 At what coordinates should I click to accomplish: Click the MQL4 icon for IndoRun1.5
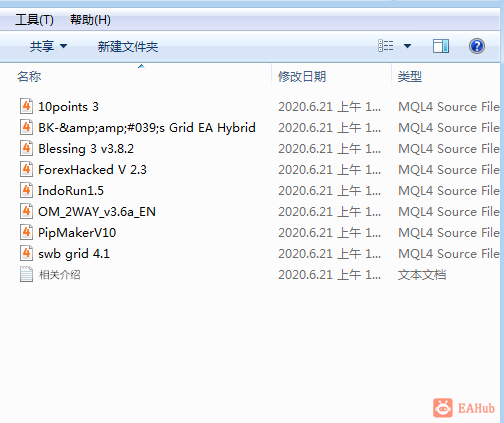tap(26, 191)
